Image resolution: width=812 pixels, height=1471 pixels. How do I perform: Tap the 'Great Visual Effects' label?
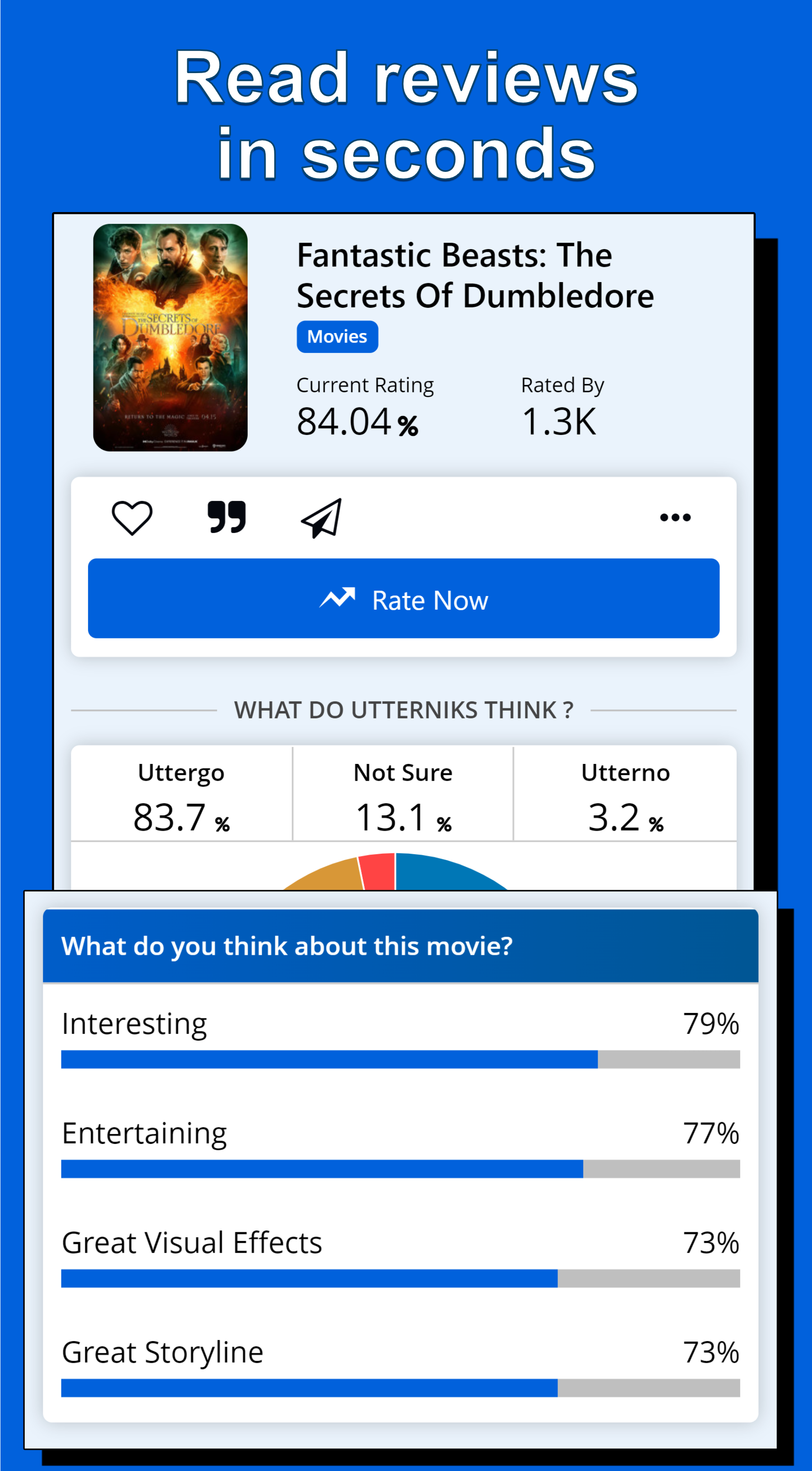tap(192, 1243)
